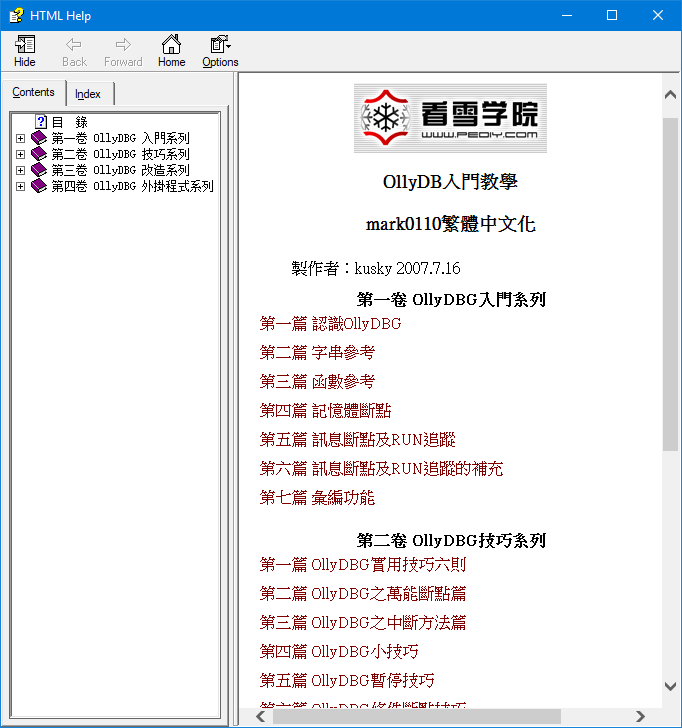
Task: Click the vertical scrollbar down arrow
Action: [x=670, y=686]
